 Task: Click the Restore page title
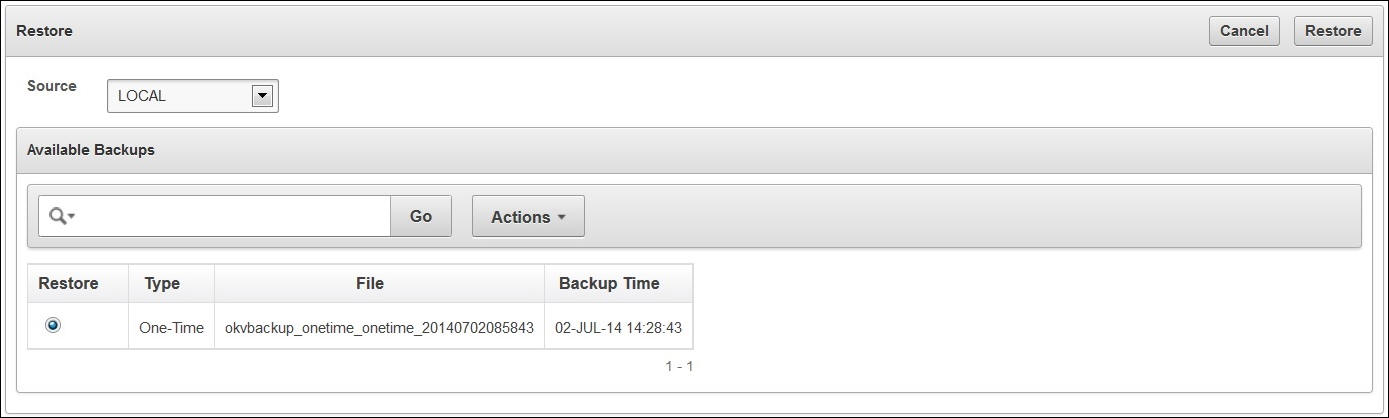click(x=45, y=31)
